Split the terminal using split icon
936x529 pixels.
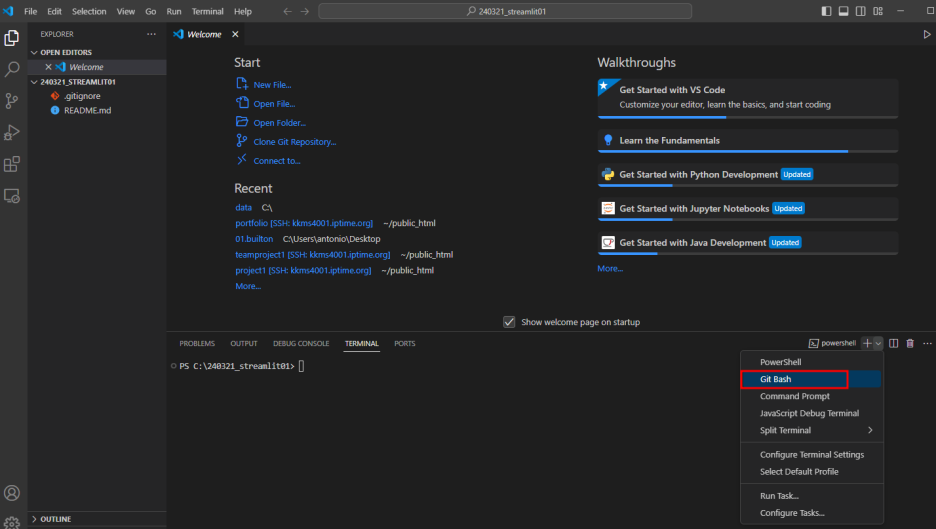tap(894, 343)
